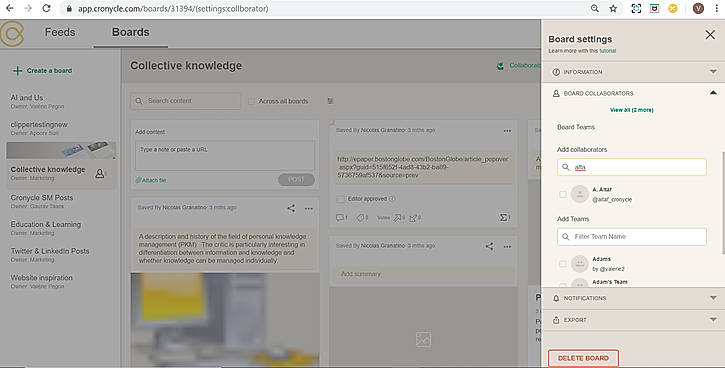Click the browser zoom magnifier icon
This screenshot has width=725, height=368.
pos(595,8)
